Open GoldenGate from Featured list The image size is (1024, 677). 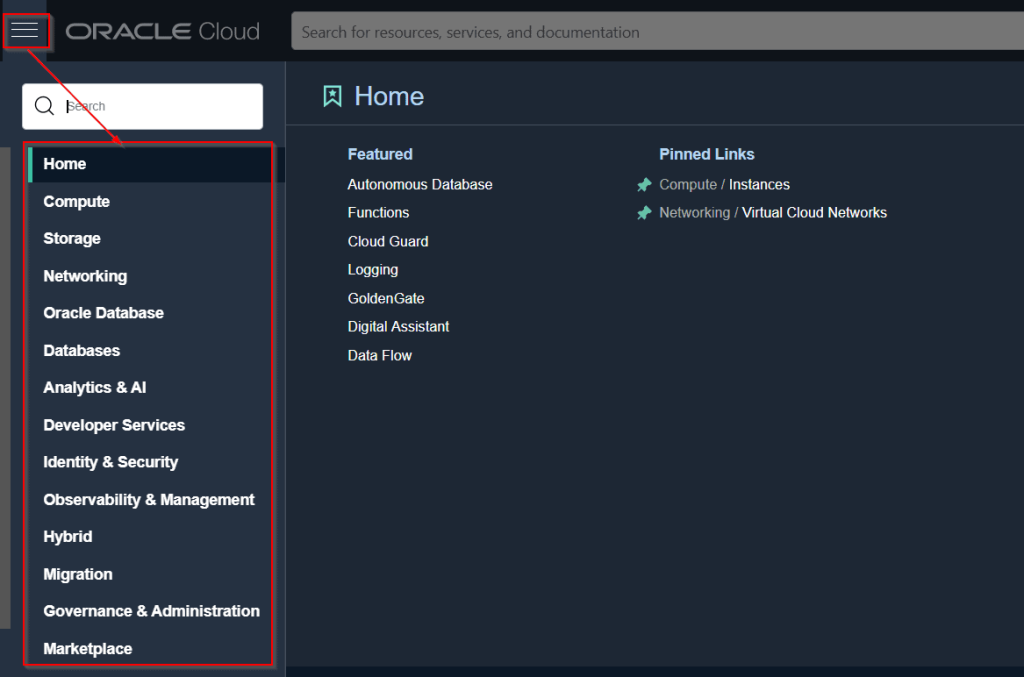pos(385,298)
